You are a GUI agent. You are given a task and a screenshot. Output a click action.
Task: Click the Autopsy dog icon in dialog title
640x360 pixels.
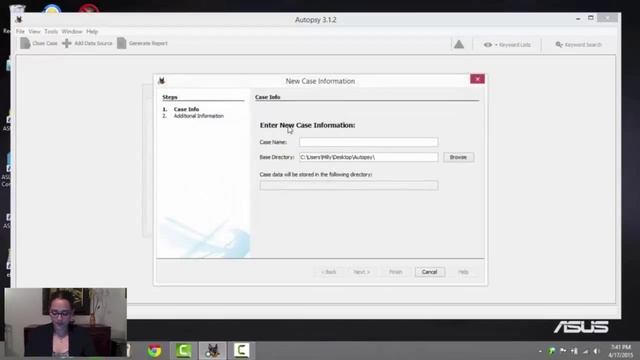162,81
